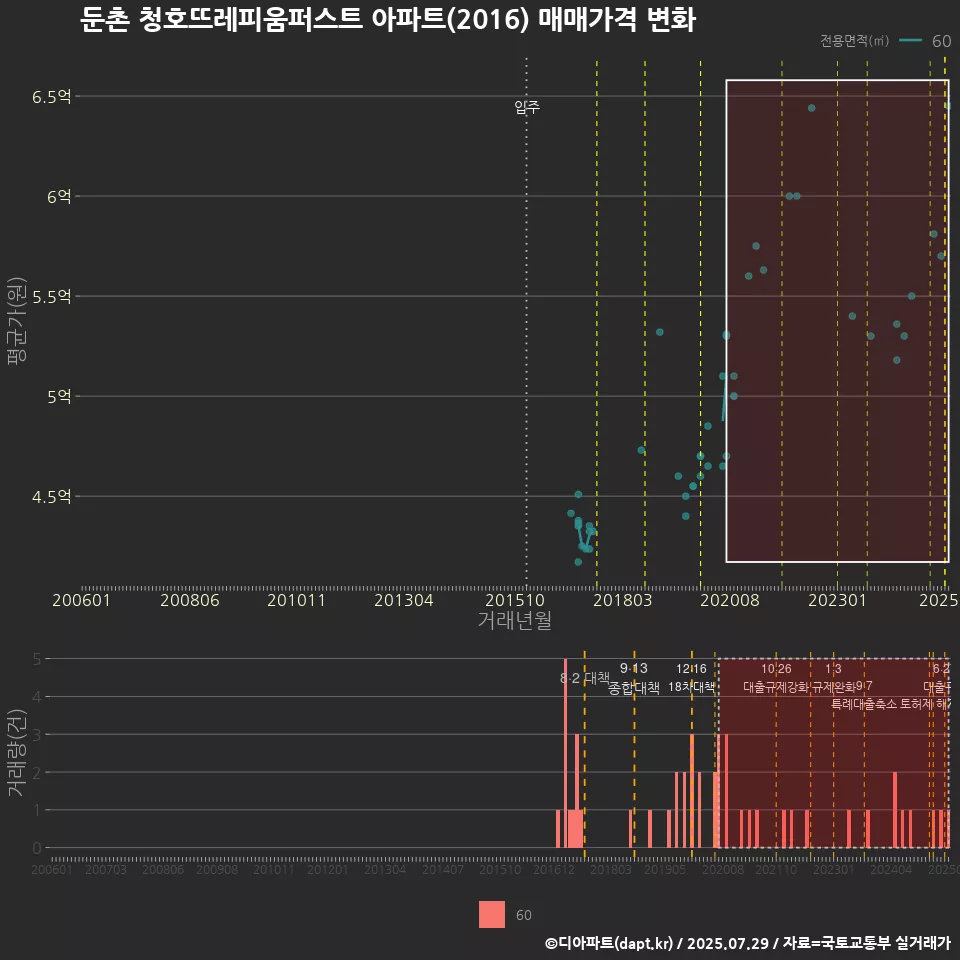Click '200703' on the volume chart x-axis
This screenshot has width=960, height=960.
point(106,869)
